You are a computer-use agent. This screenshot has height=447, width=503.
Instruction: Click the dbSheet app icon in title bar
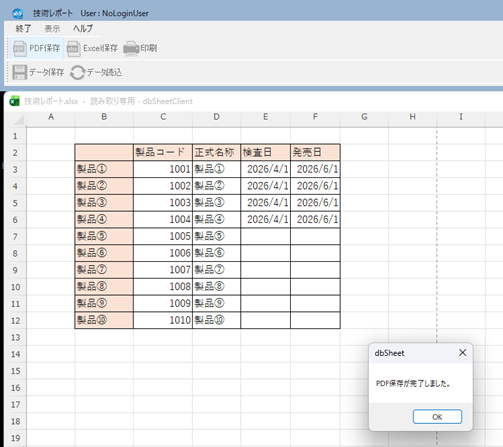coord(17,13)
